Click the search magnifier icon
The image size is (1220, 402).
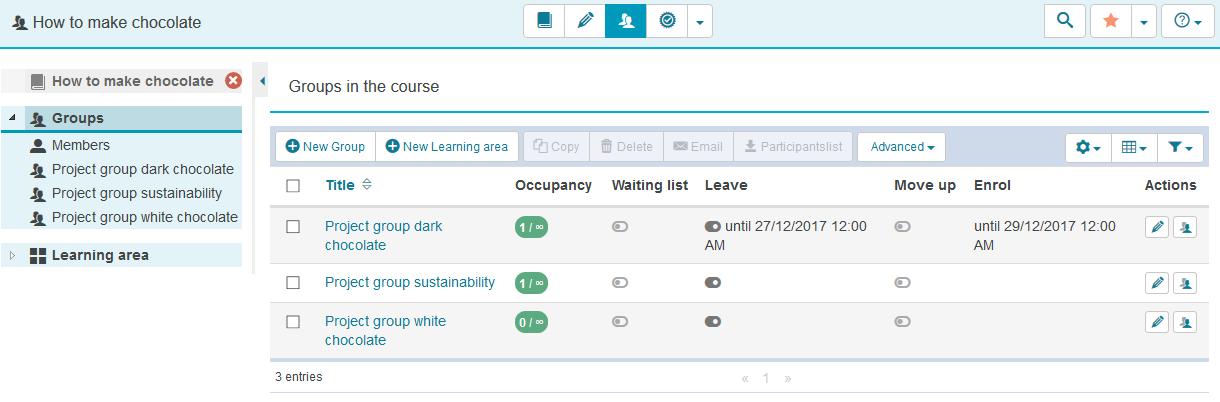coord(1065,21)
